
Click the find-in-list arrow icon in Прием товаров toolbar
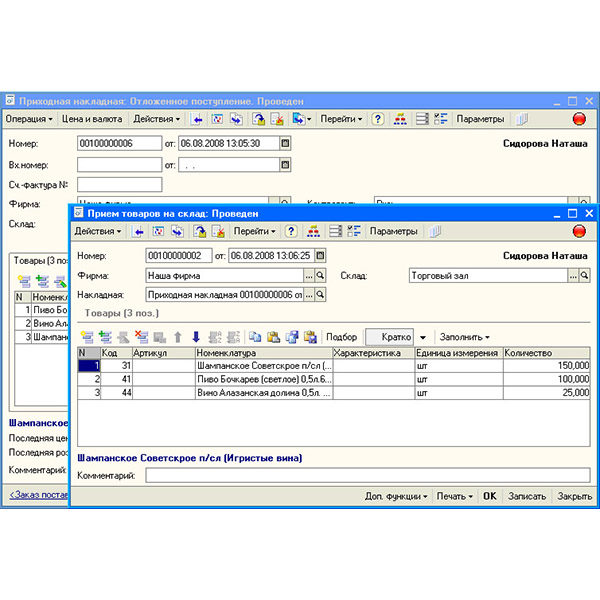click(x=139, y=232)
